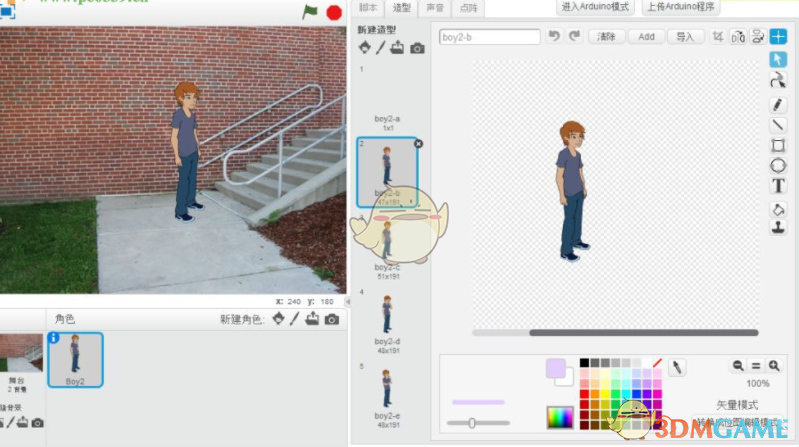Paint a new sprite with the brush icon
This screenshot has width=799, height=447.
(x=295, y=319)
